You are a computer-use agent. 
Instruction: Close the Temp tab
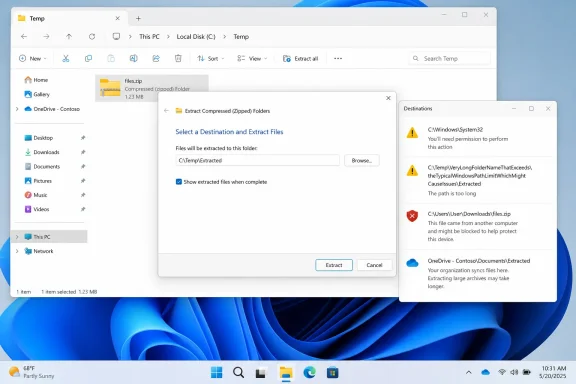click(x=118, y=18)
